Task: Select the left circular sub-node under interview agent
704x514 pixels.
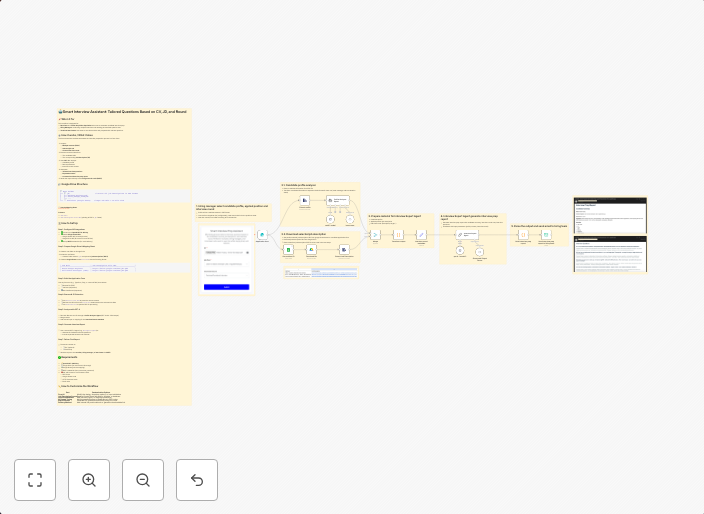Action: pyautogui.click(x=460, y=250)
